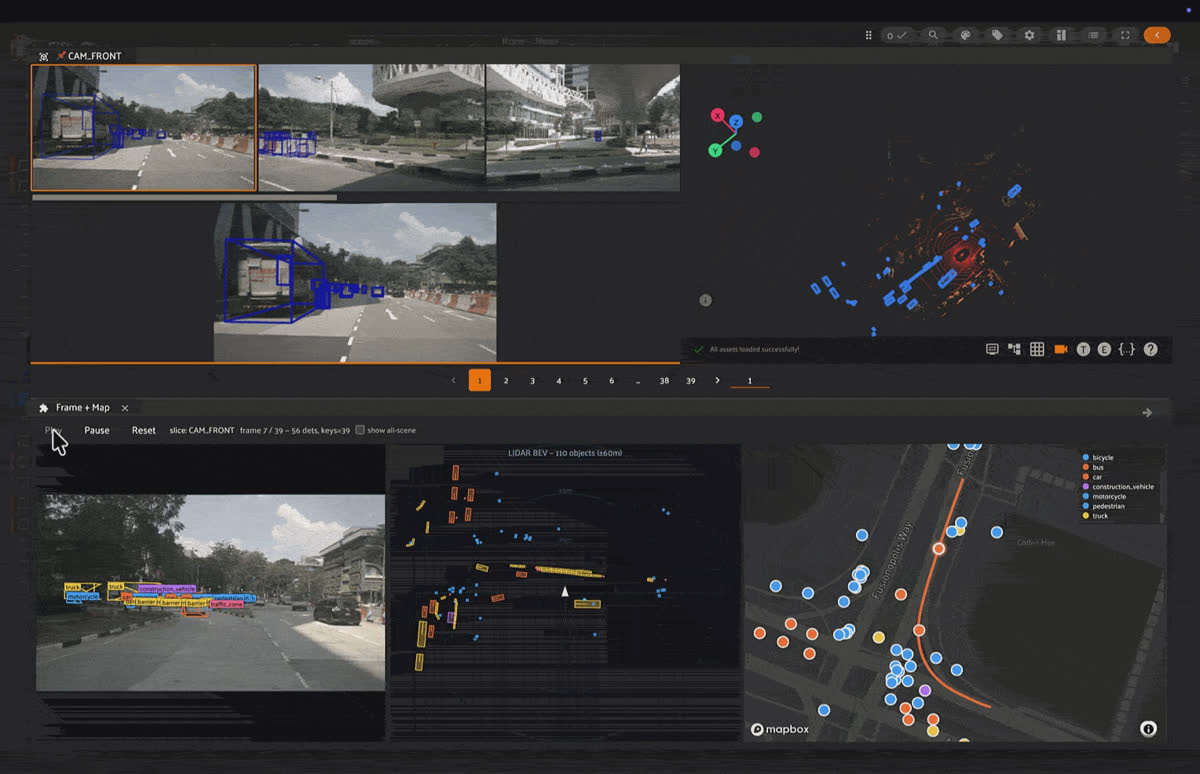Select the second camera thumbnail
Screen dimensions: 1200x774
pyautogui.click(x=371, y=127)
